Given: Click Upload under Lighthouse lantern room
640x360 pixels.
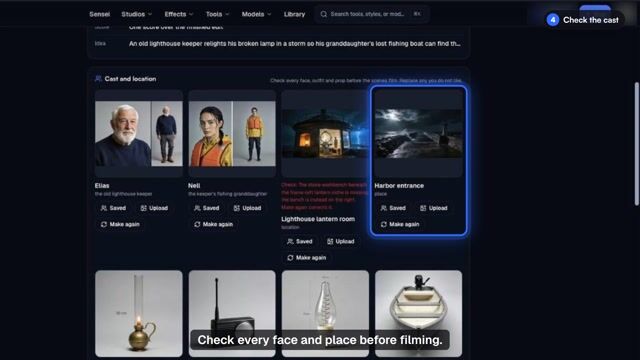Looking at the screenshot, I should [340, 242].
